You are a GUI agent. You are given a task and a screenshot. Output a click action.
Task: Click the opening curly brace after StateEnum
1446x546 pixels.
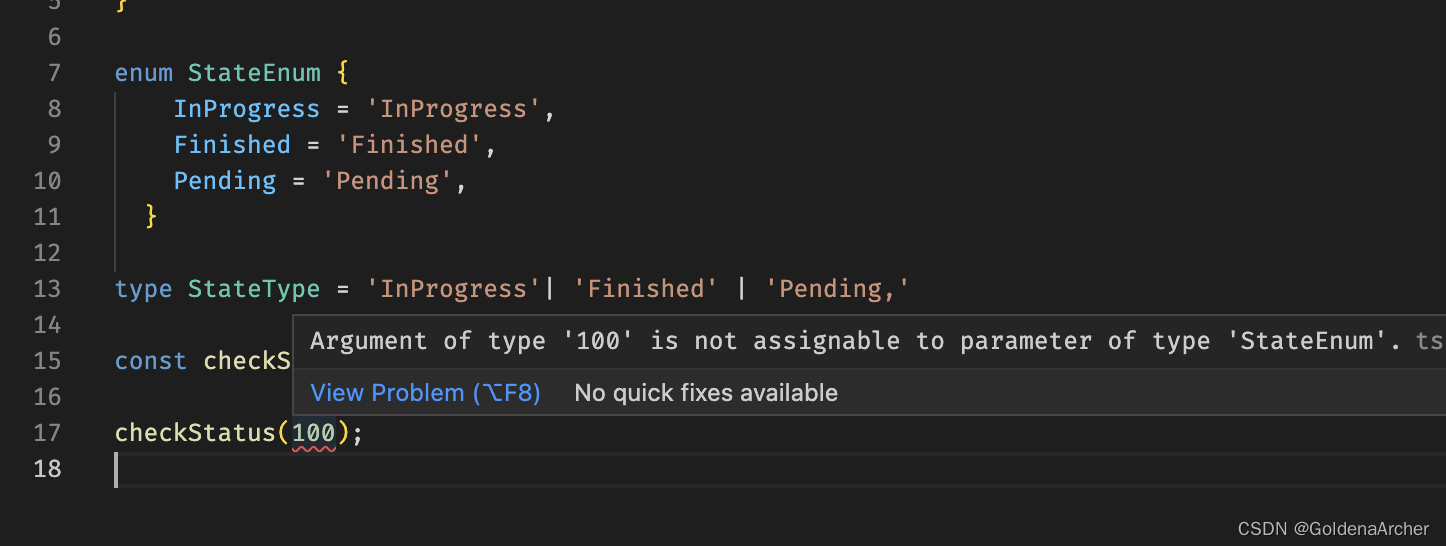342,73
